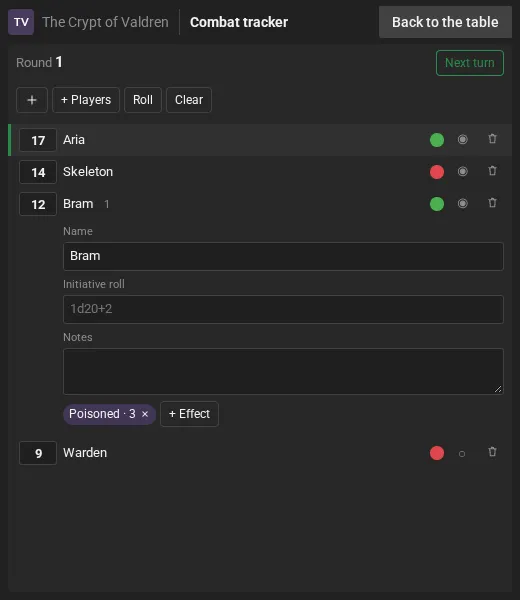Click Bram's effect count 1
Viewport: 520px width, 600px height.
(107, 204)
